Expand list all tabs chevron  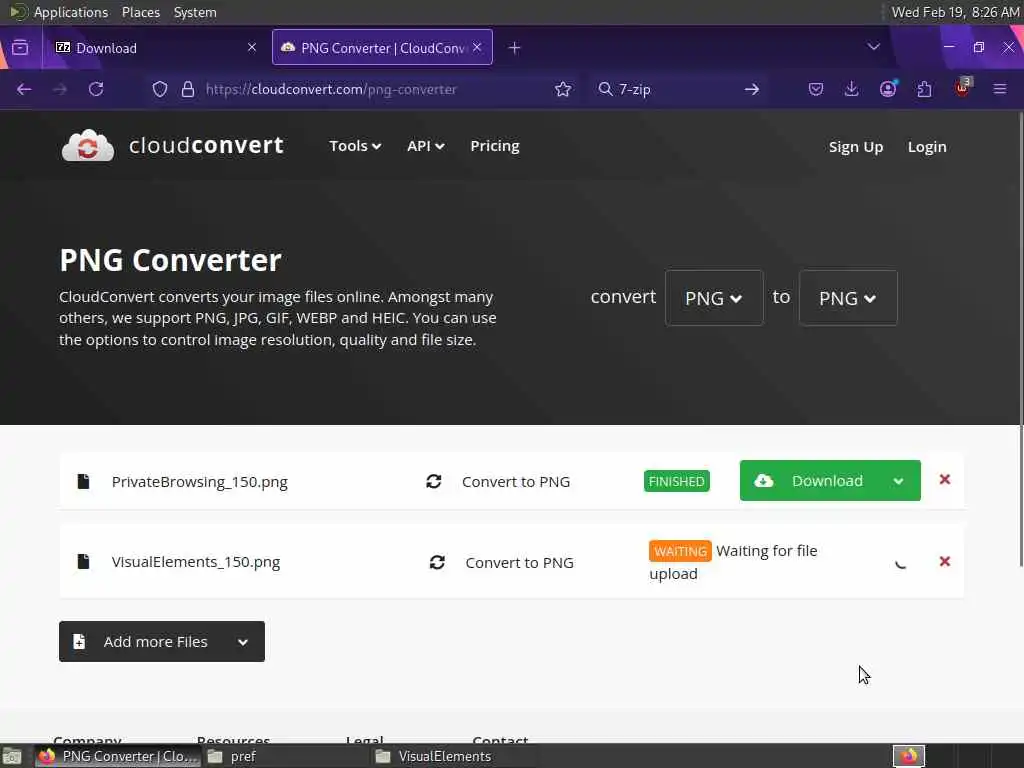pos(873,47)
